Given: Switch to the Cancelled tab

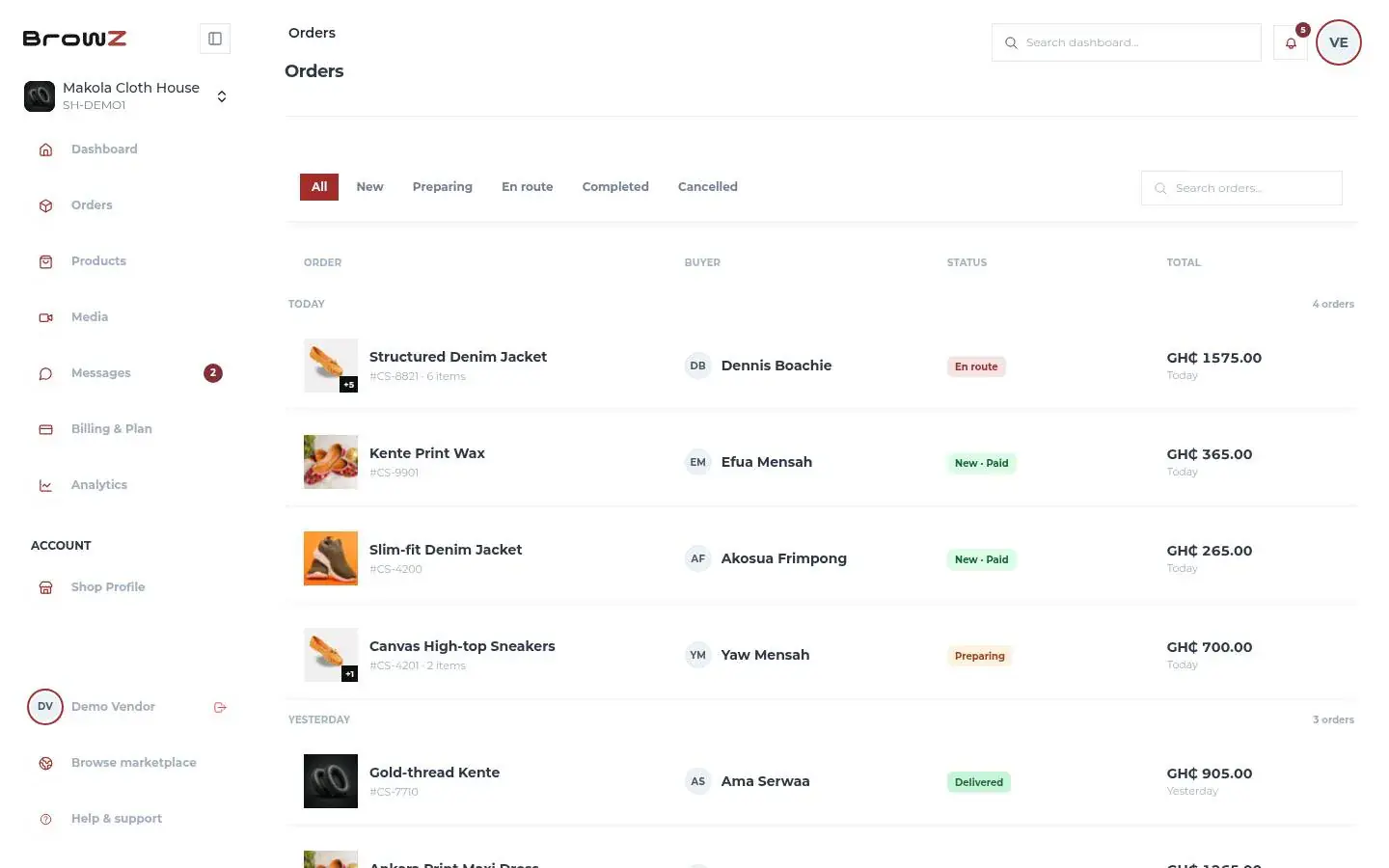Looking at the screenshot, I should pos(708,187).
